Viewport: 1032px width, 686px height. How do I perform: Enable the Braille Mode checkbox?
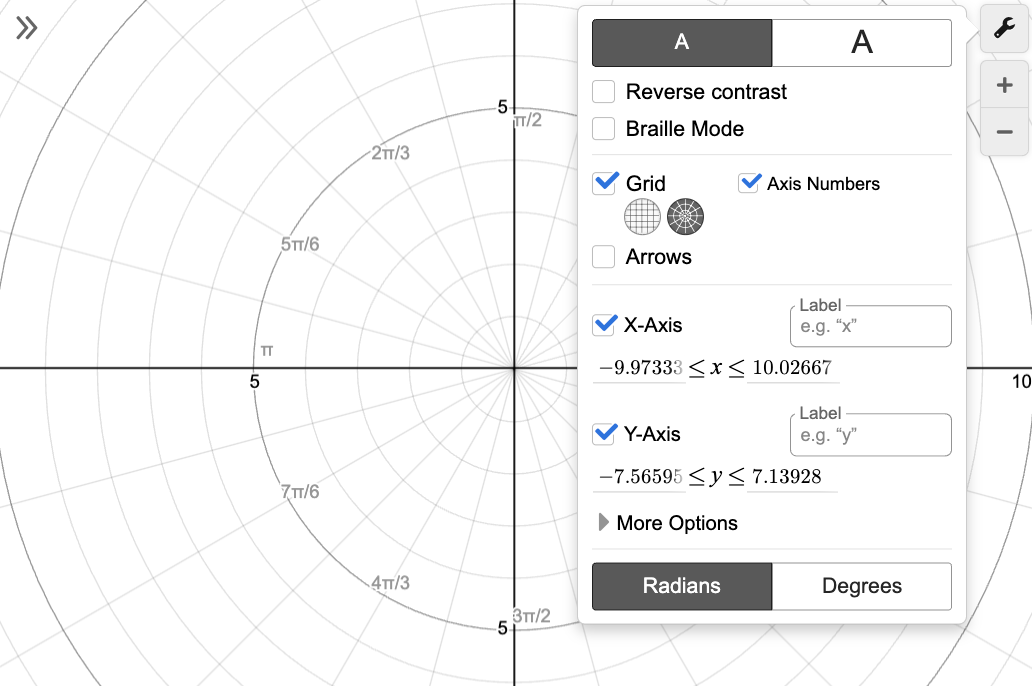604,129
